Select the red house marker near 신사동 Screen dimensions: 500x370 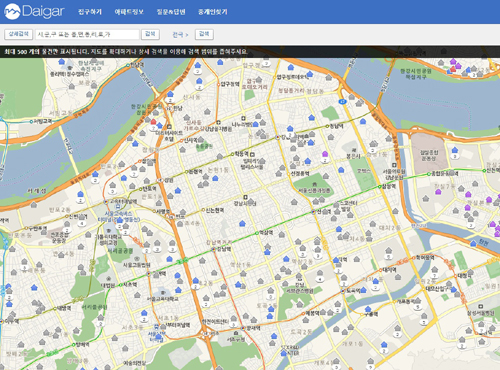pos(153,121)
